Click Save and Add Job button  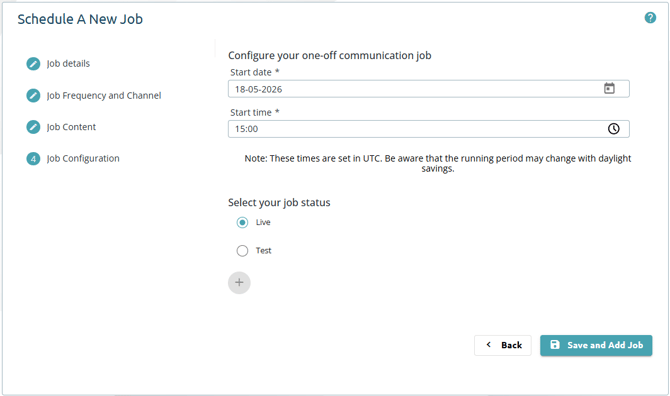pyautogui.click(x=596, y=345)
